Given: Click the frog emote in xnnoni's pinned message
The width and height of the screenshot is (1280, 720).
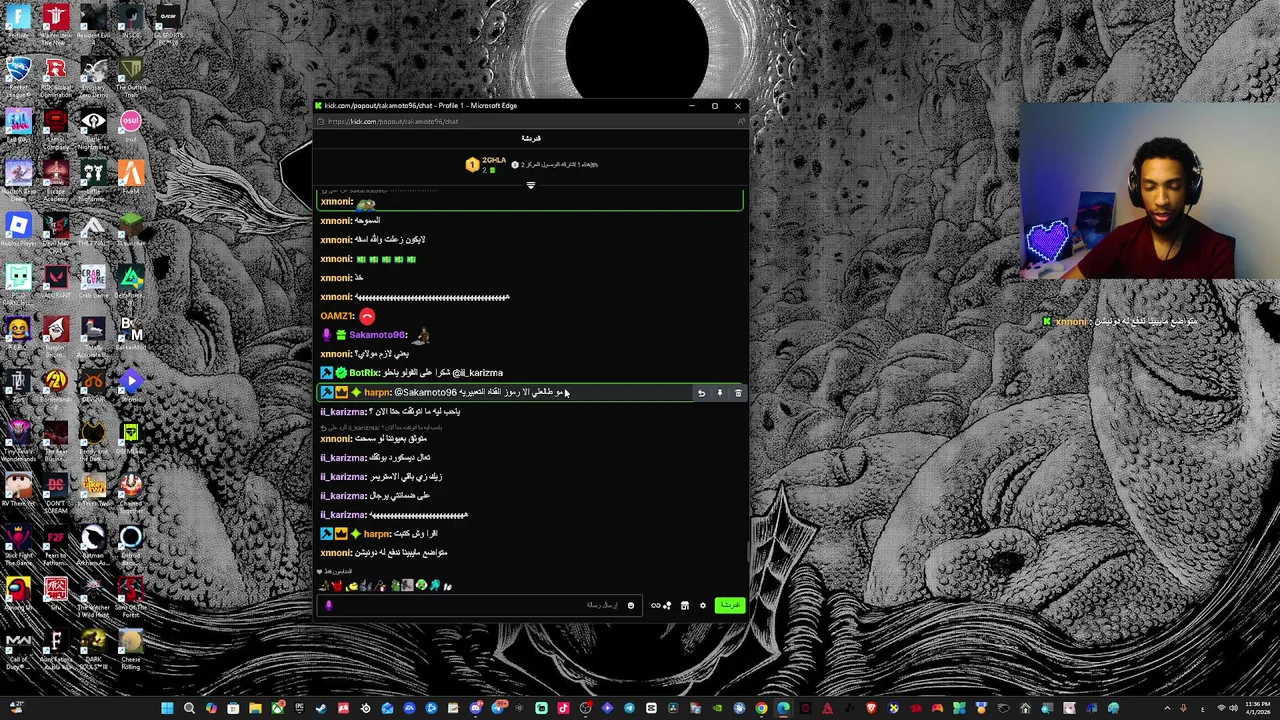Looking at the screenshot, I should pyautogui.click(x=366, y=202).
